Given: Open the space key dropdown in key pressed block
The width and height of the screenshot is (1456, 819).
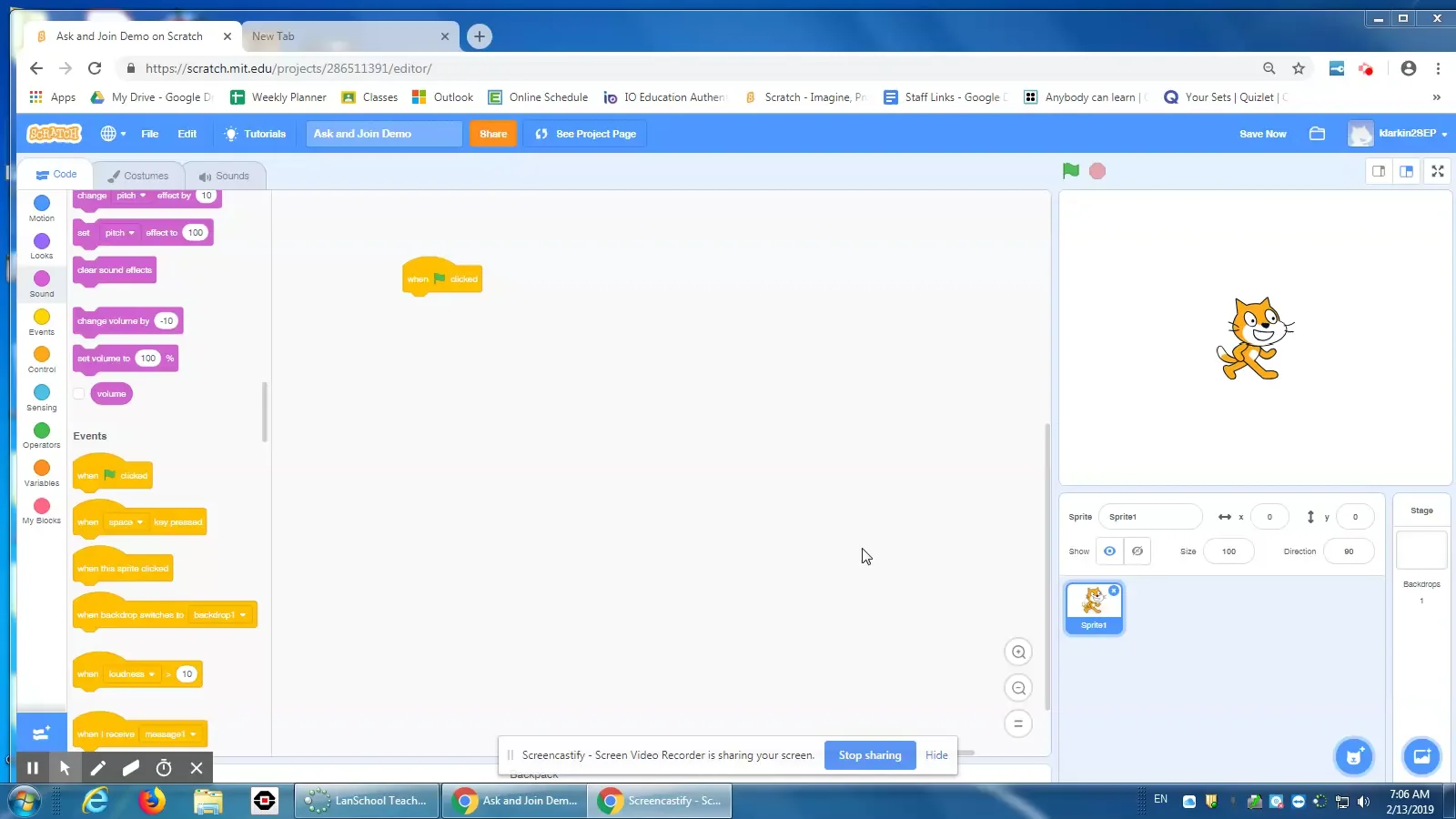Looking at the screenshot, I should click(126, 522).
